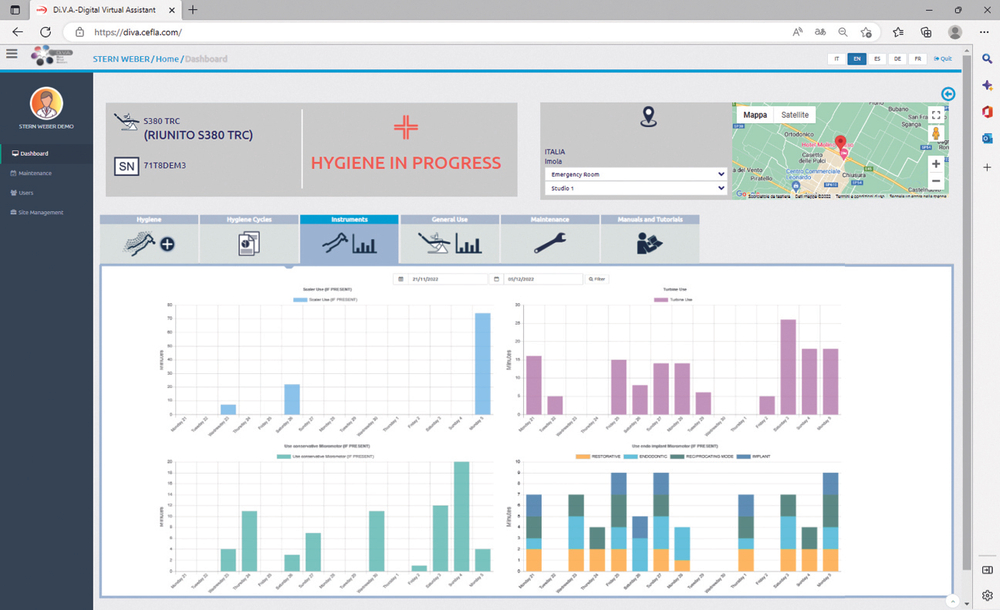
Task: Open Edge sidebar settings gear
Action: (987, 595)
